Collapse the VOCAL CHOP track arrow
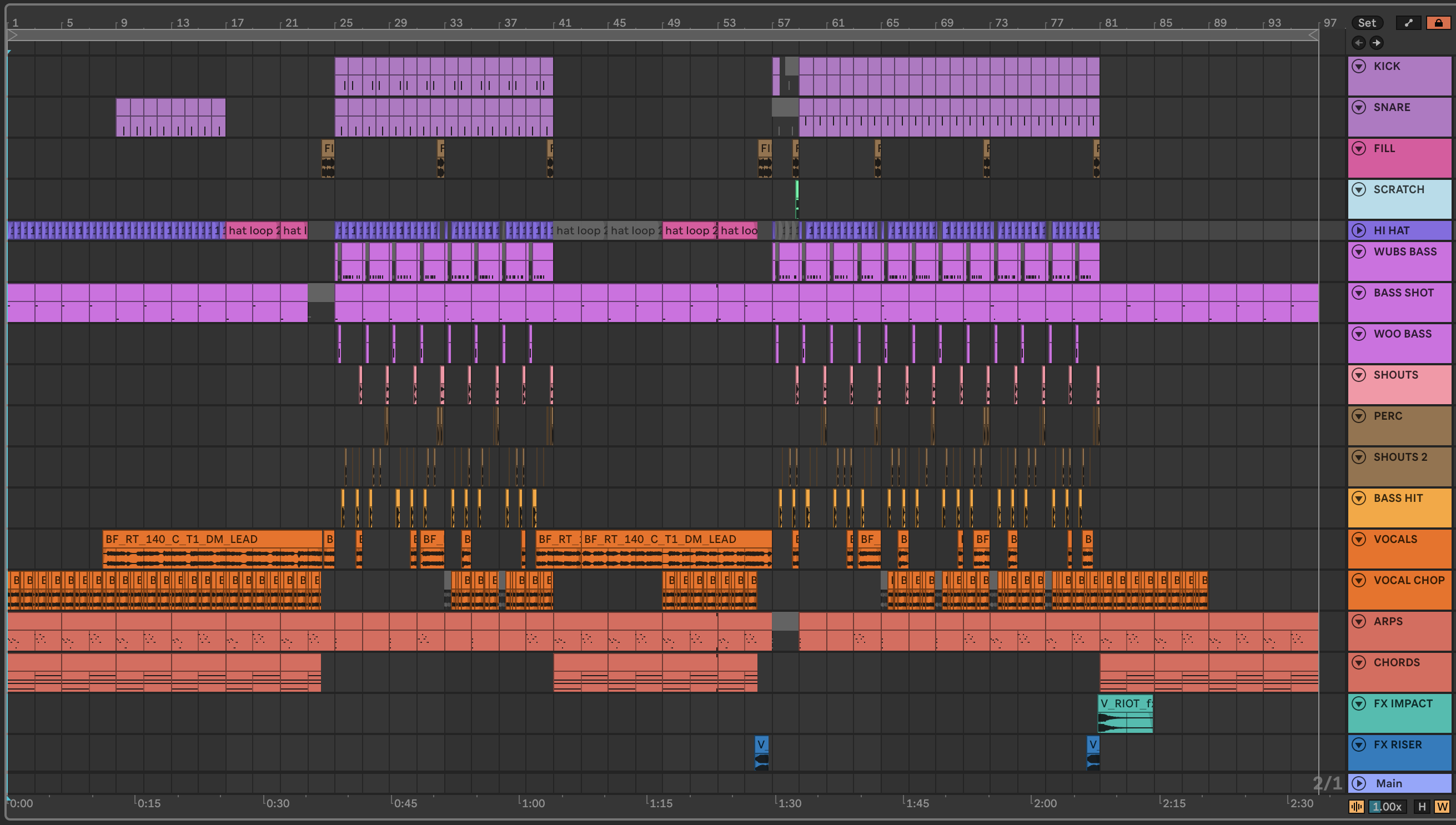Viewport: 1456px width, 825px height. [1358, 580]
